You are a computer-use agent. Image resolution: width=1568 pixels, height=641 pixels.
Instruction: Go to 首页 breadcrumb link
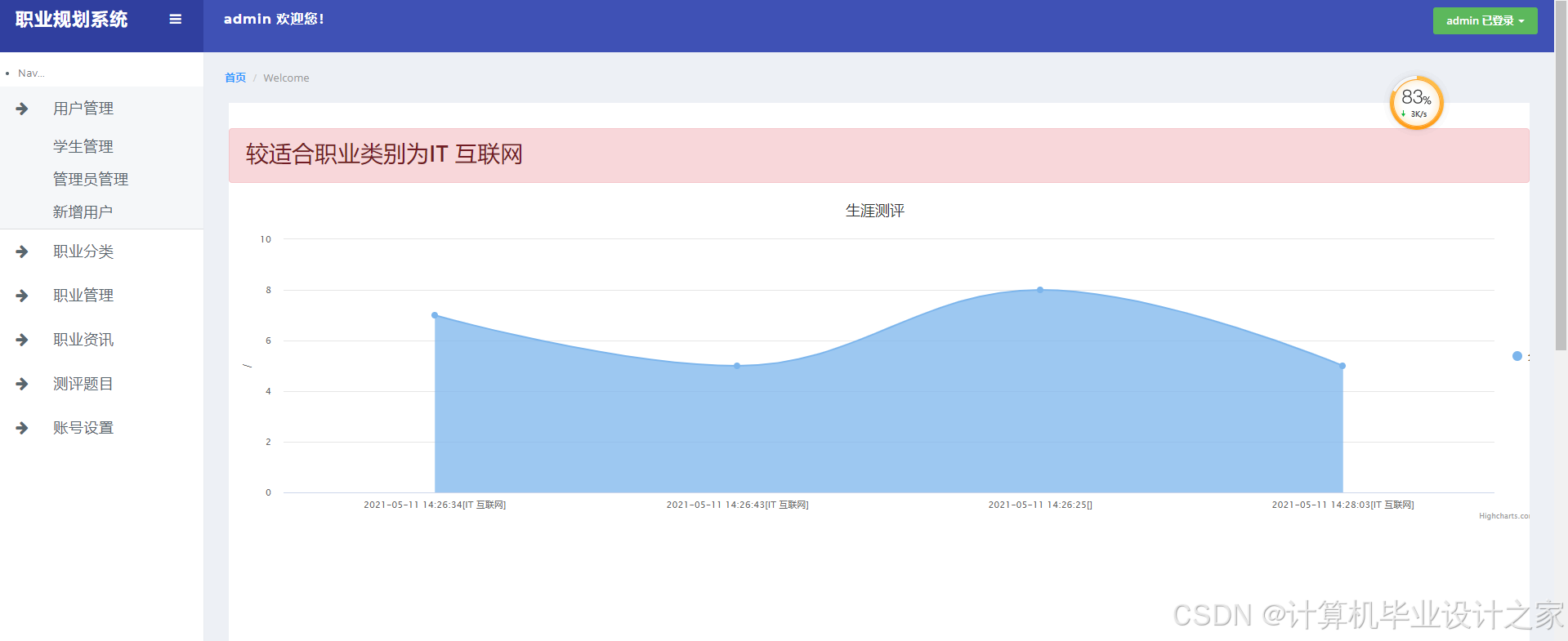click(235, 78)
